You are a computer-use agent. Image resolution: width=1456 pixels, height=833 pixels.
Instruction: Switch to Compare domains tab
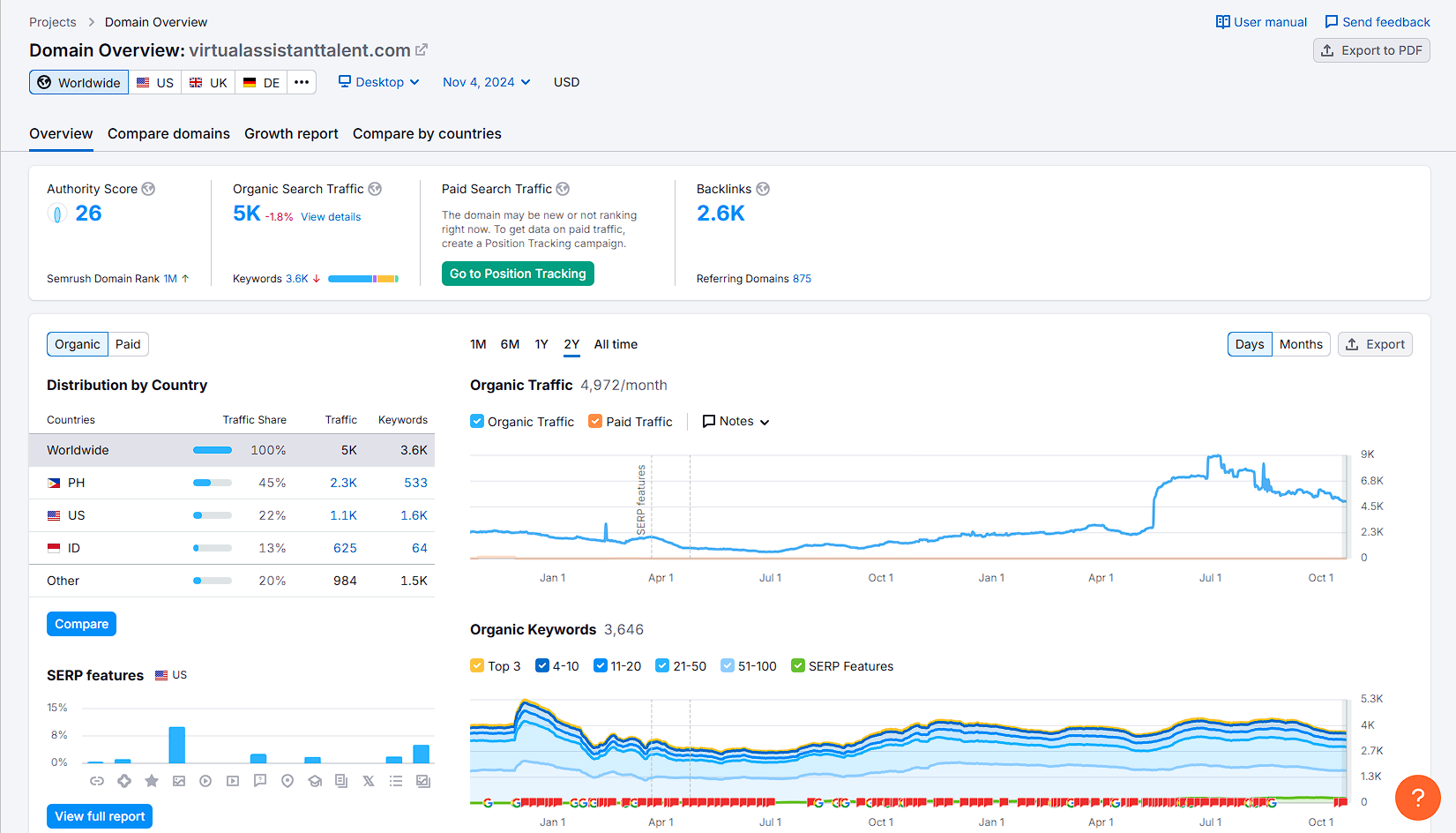click(168, 134)
